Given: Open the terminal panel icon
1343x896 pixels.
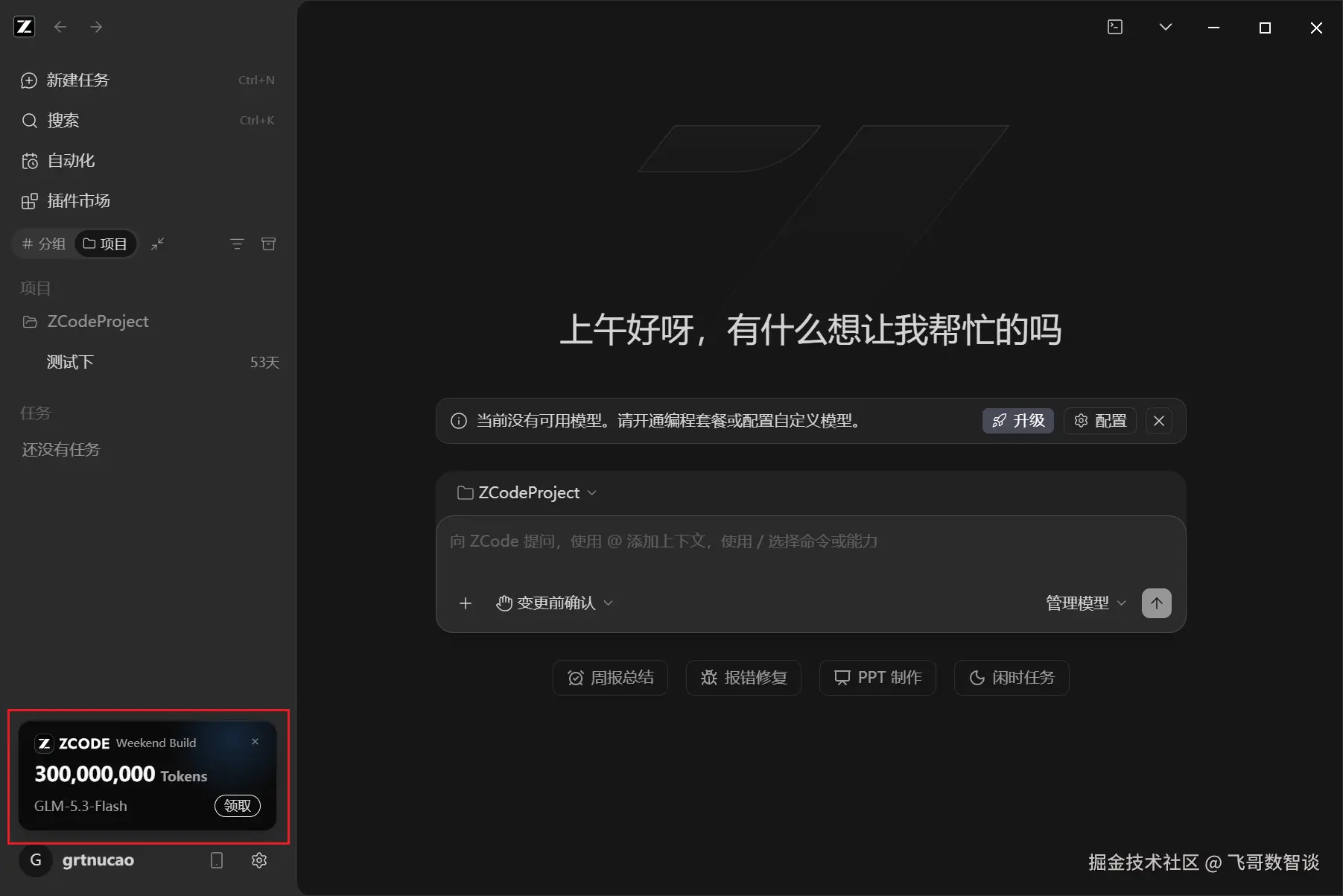Looking at the screenshot, I should pyautogui.click(x=1115, y=27).
